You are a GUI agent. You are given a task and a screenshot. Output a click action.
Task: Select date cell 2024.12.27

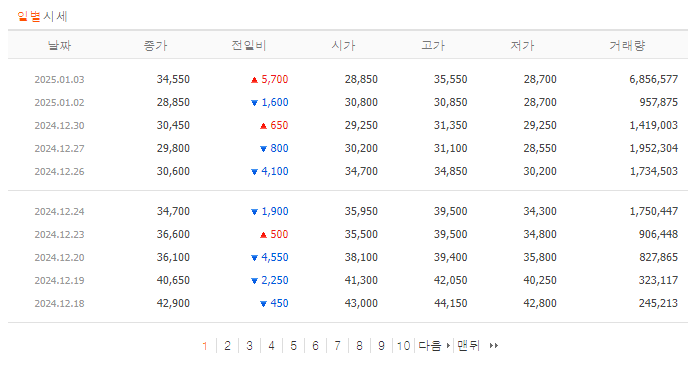click(59, 148)
